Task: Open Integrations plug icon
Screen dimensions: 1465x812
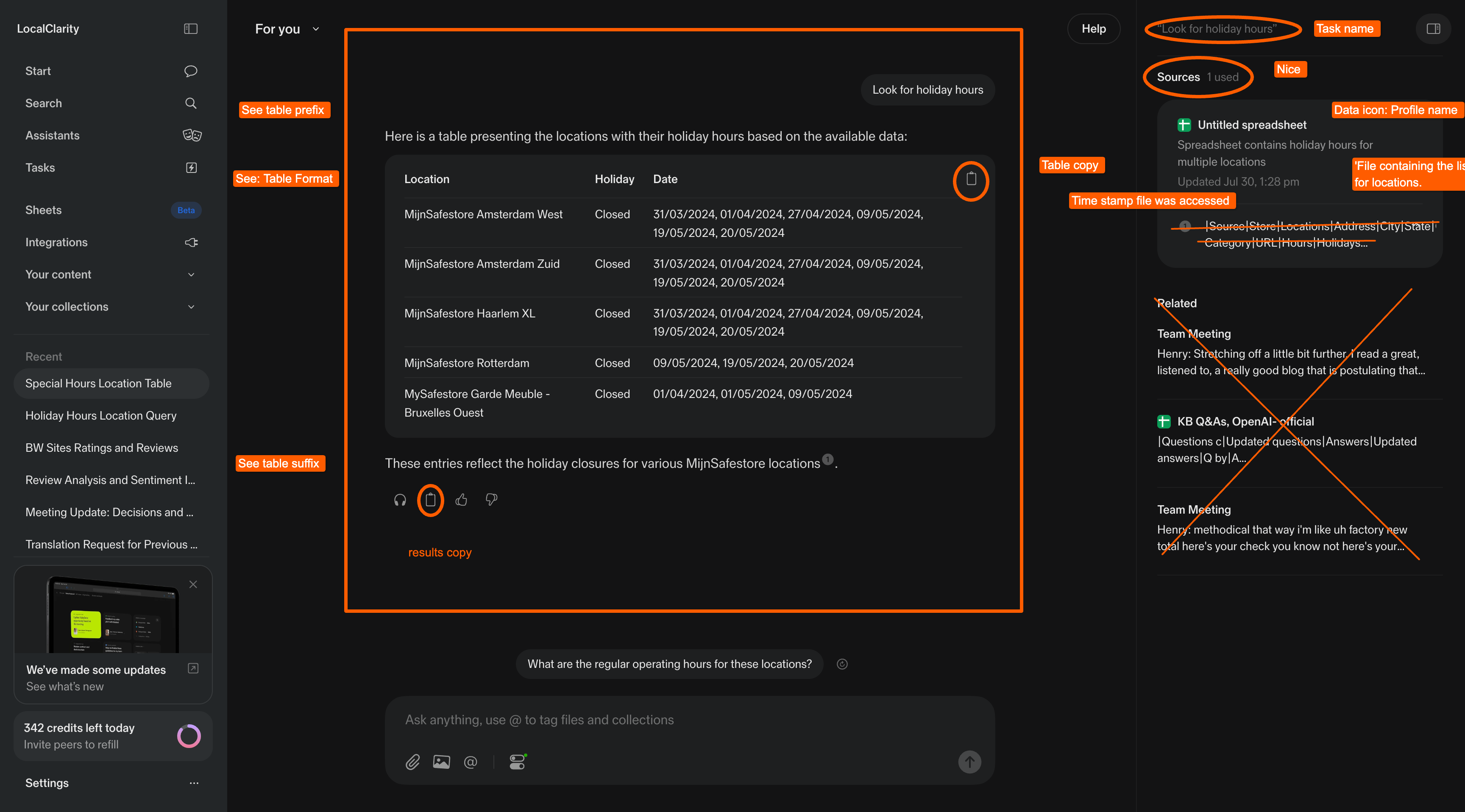Action: (x=191, y=242)
